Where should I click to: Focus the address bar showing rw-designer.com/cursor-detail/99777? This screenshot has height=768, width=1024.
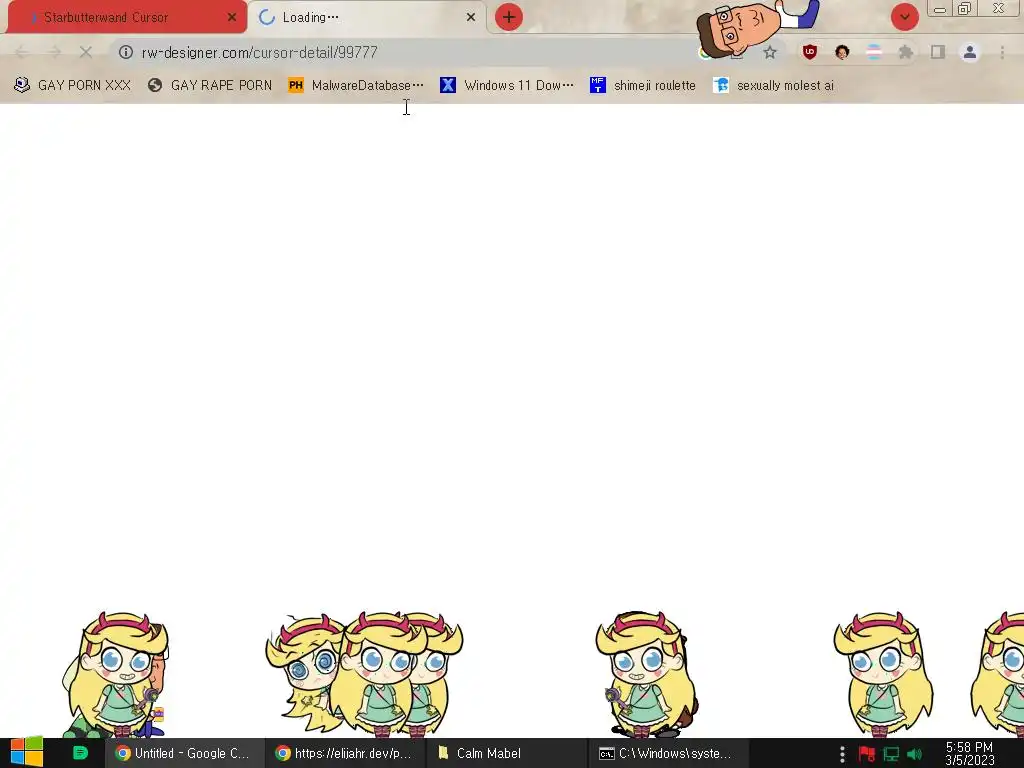405,52
